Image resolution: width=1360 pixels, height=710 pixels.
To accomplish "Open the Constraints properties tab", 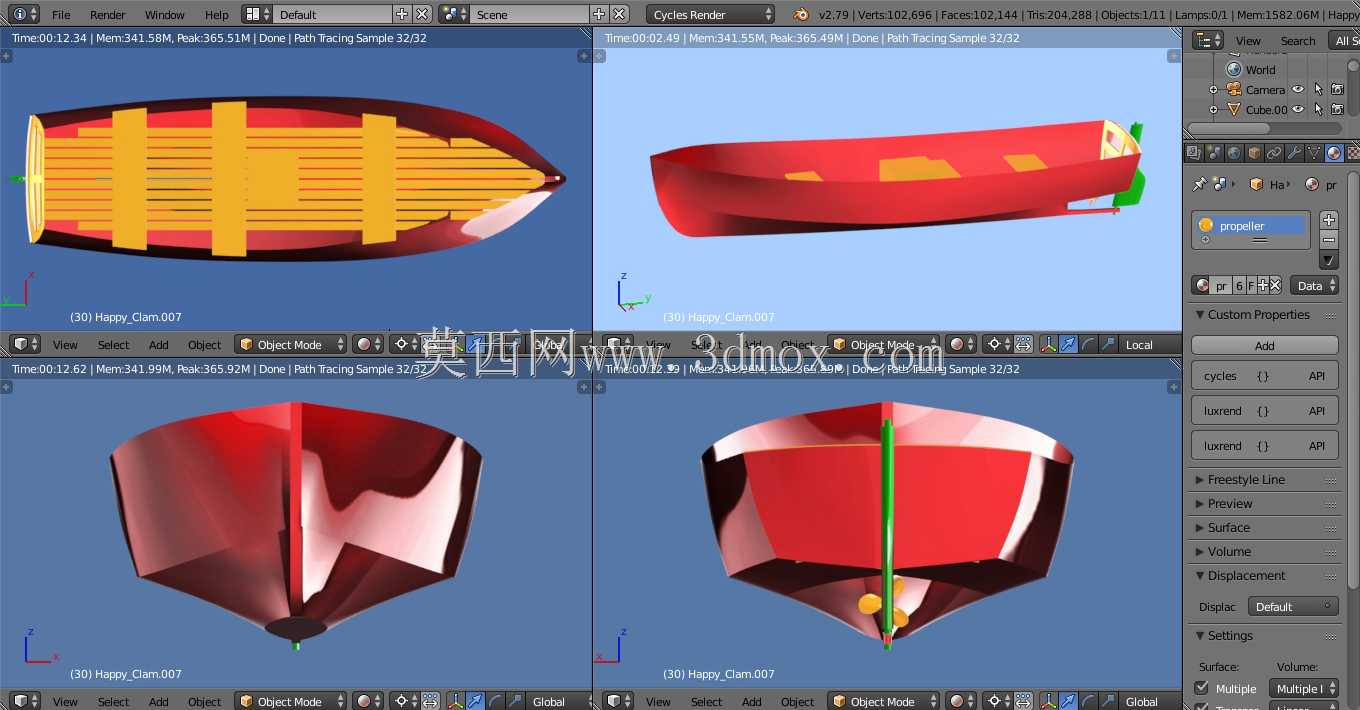I will click(x=1274, y=153).
